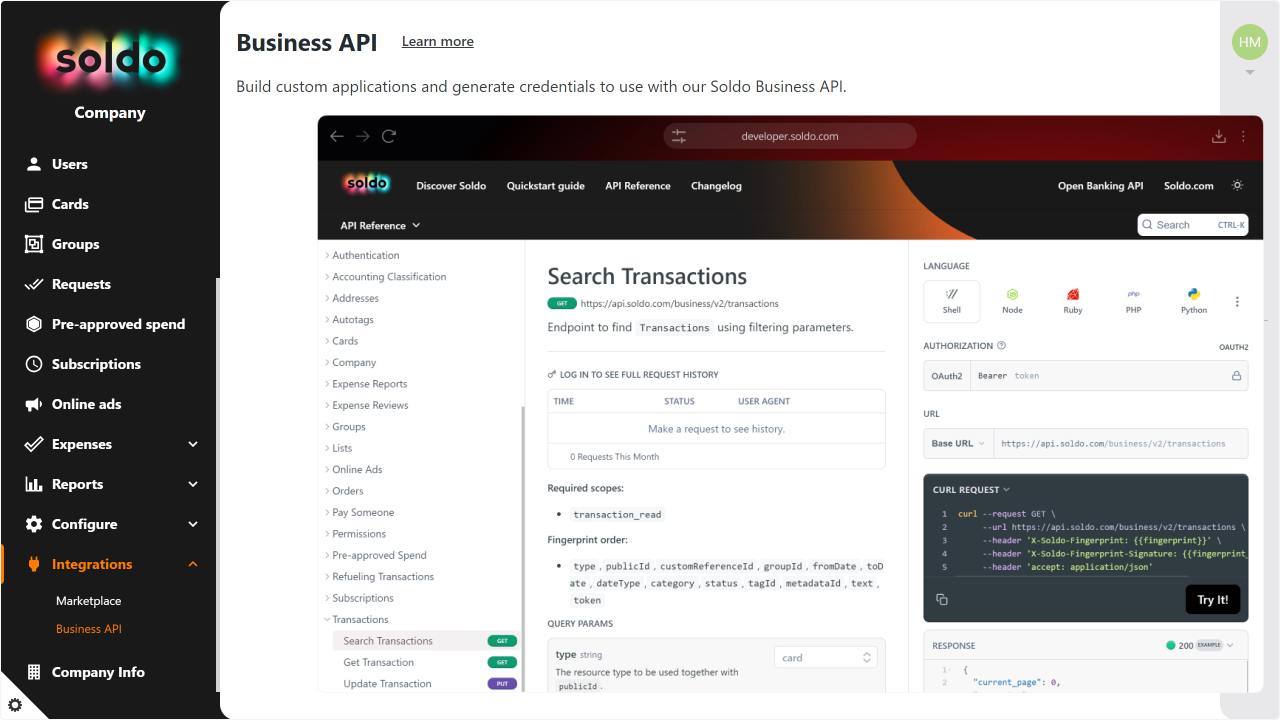Click the Configure gear icon in sidebar
The height and width of the screenshot is (720, 1280).
(x=34, y=524)
